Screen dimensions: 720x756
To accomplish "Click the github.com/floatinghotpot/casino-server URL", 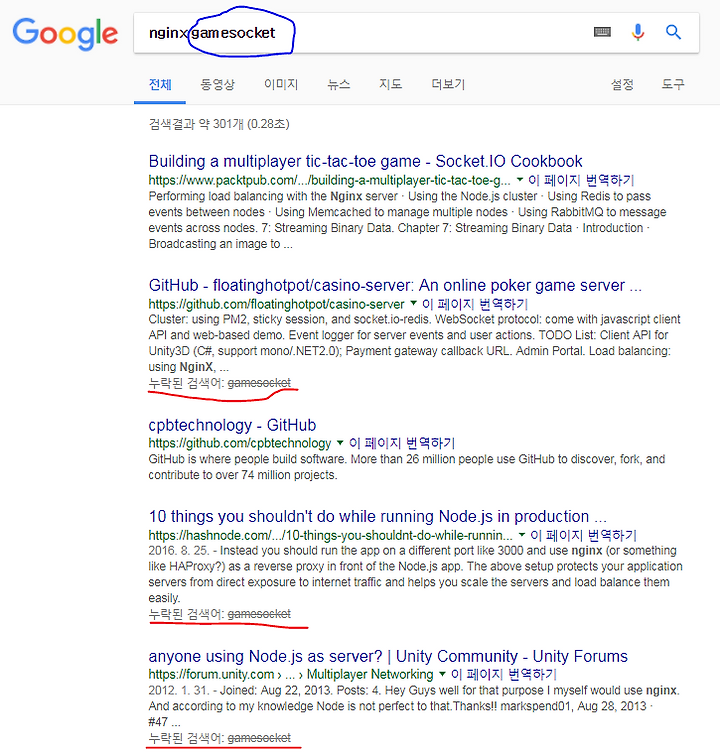I will coord(276,304).
